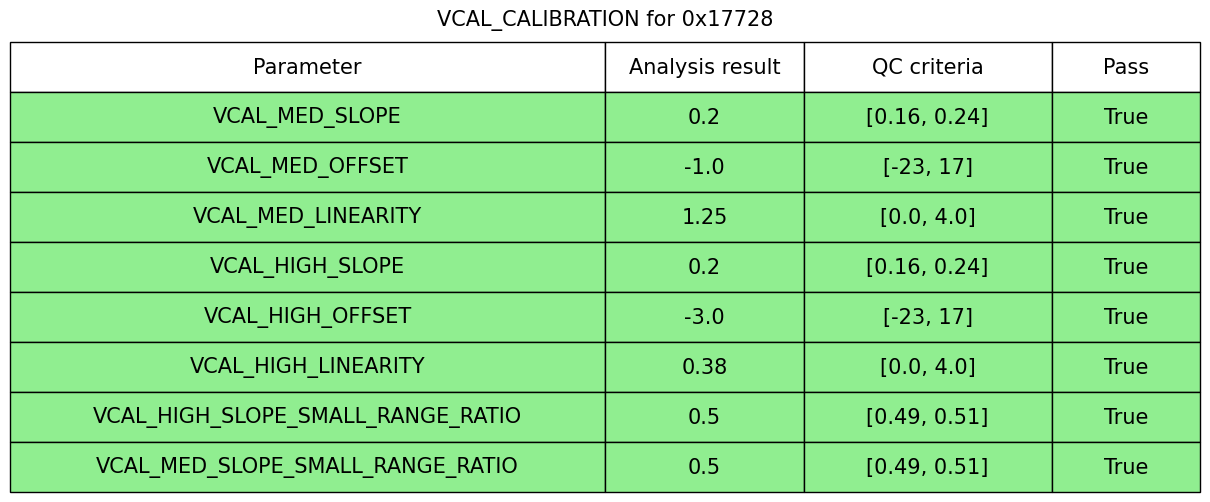Select the VCAL_MED_OFFSET parameter cell
Screen dimensions: 1210x502
click(x=307, y=167)
